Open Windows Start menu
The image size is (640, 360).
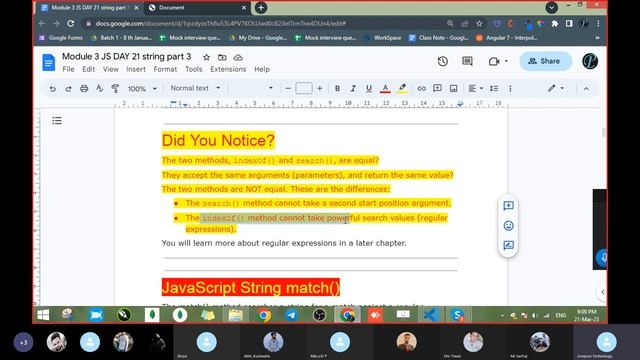pos(43,315)
